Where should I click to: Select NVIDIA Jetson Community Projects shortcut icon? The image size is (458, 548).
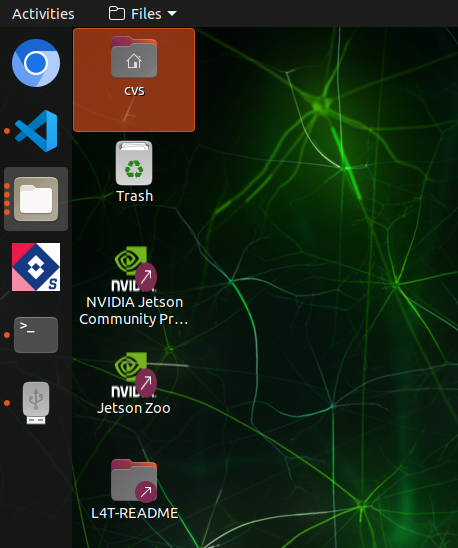(x=134, y=269)
